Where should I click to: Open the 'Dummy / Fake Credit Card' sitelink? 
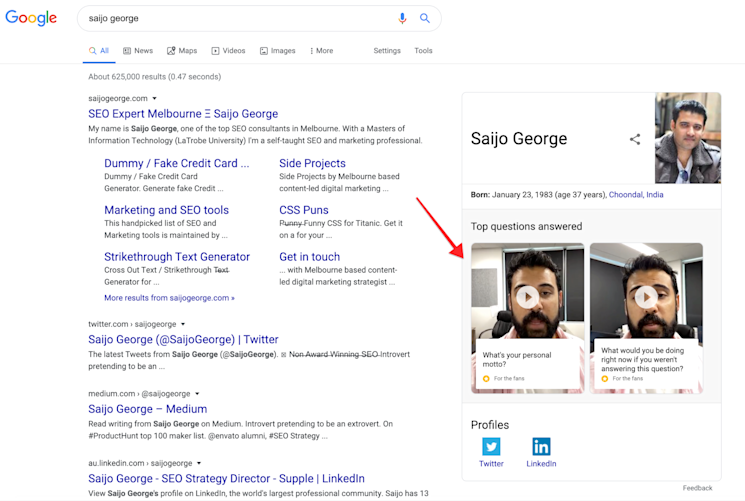pyautogui.click(x=176, y=164)
